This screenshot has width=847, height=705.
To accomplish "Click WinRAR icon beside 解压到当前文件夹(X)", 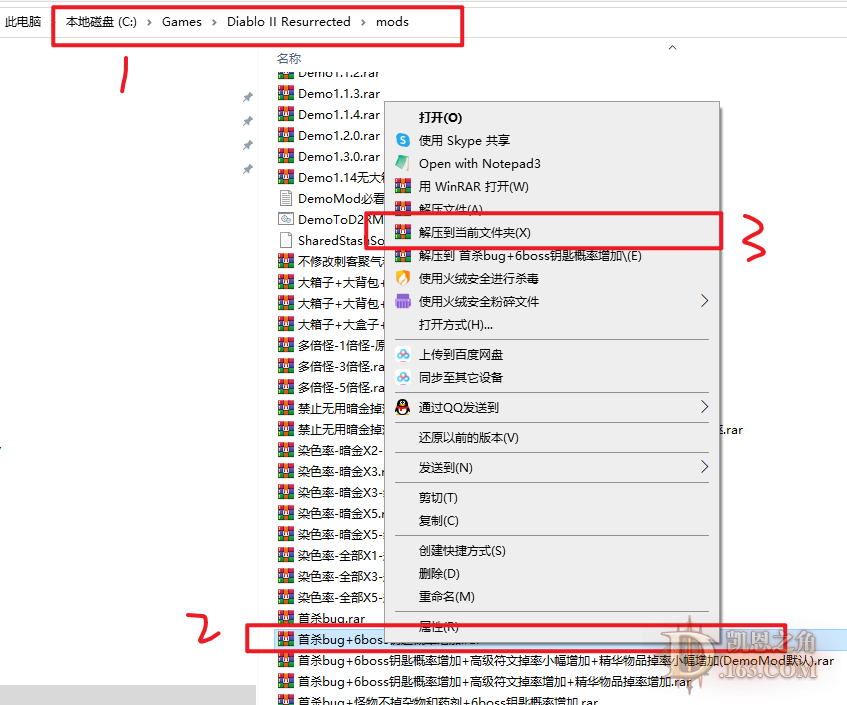I will coord(403,232).
